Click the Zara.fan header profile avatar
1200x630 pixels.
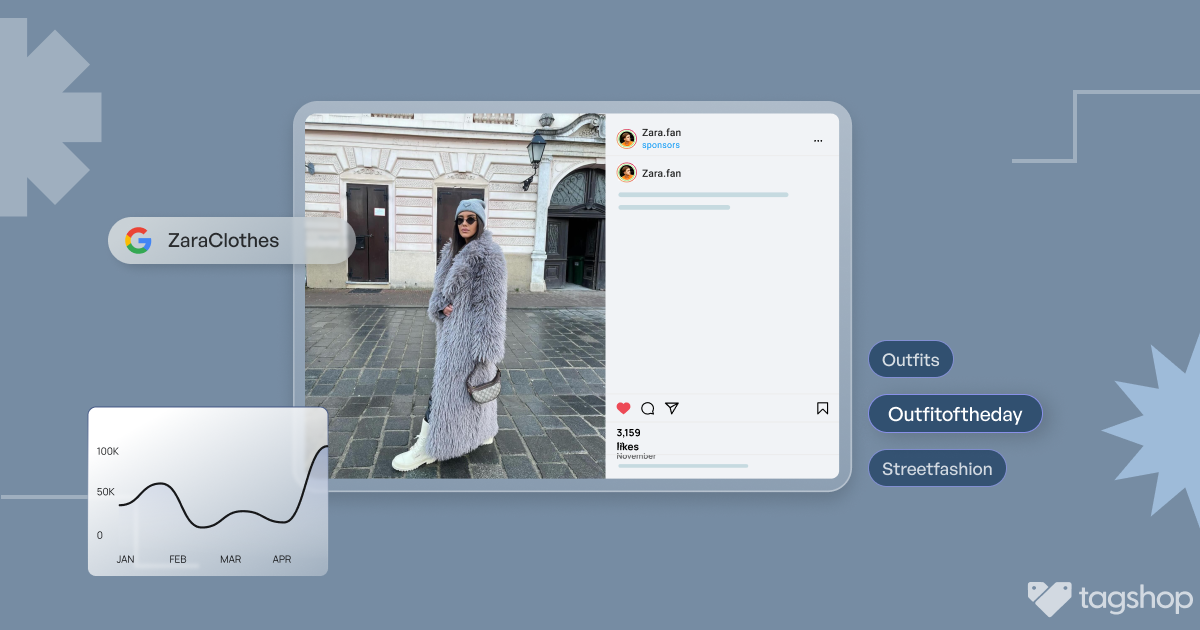(627, 139)
